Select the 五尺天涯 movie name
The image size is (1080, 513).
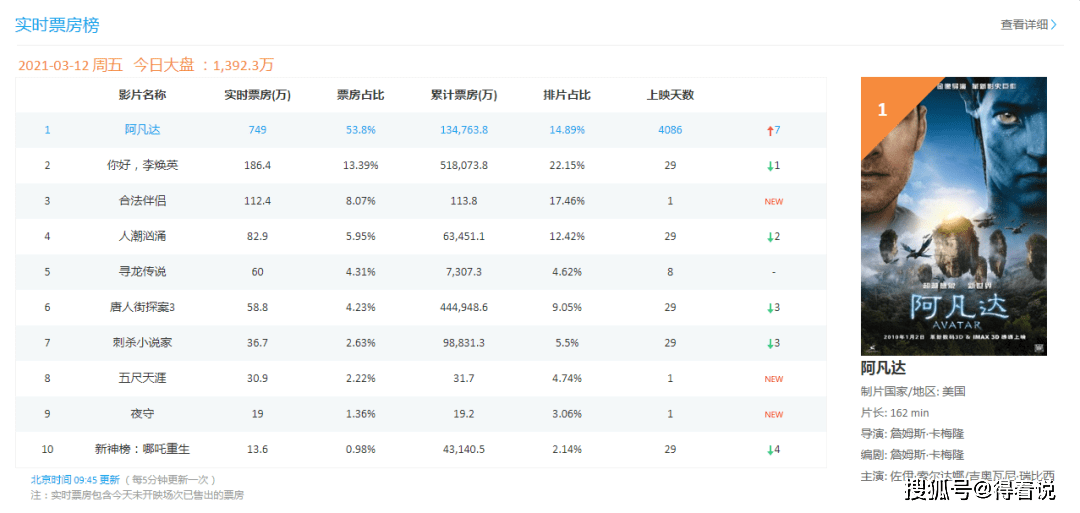[143, 378]
